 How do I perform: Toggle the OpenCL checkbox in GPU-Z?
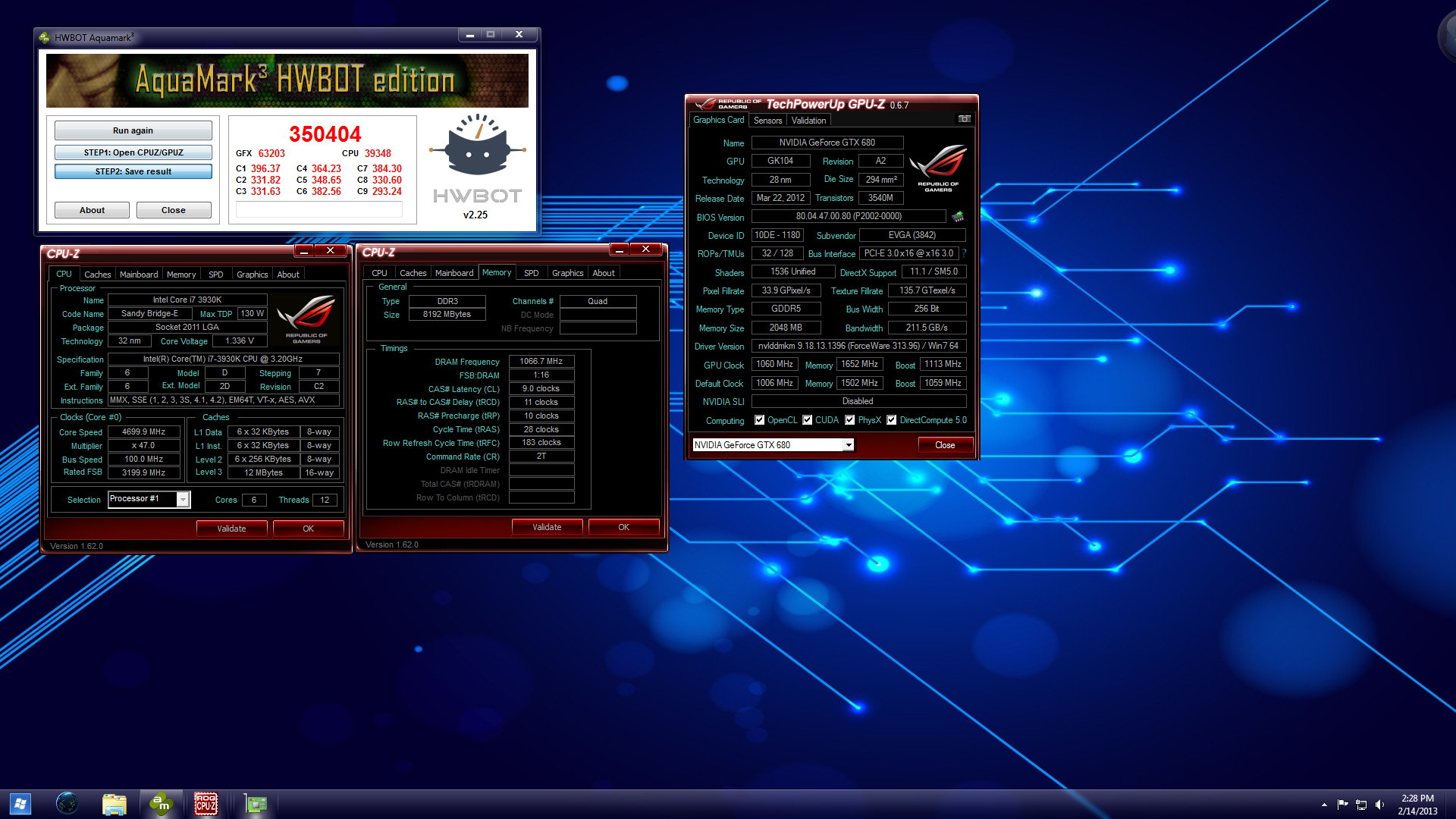(759, 420)
